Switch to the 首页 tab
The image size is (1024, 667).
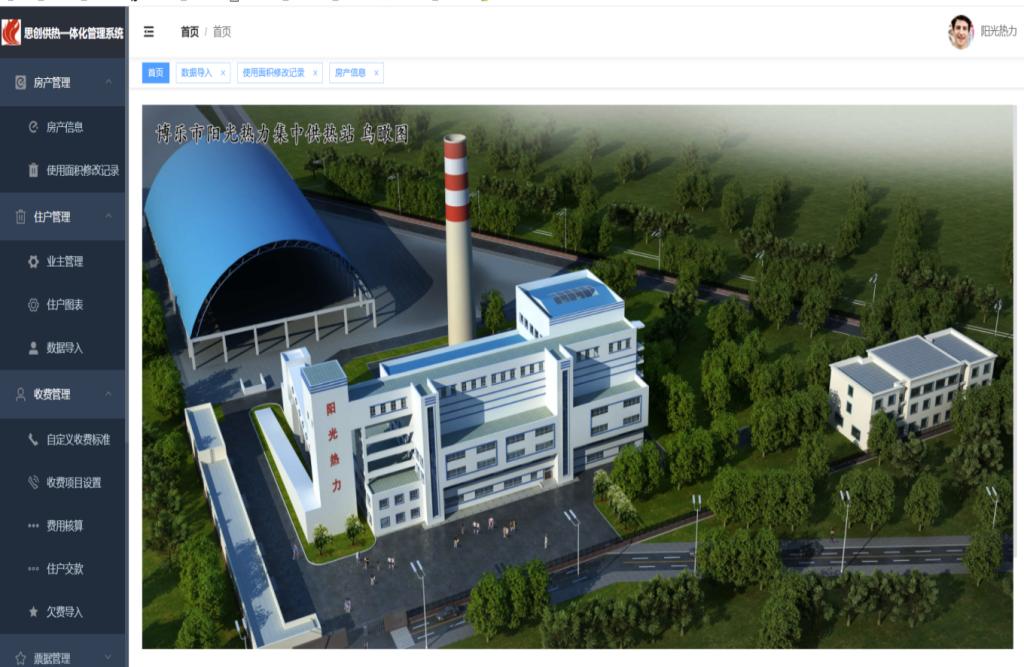coord(155,73)
